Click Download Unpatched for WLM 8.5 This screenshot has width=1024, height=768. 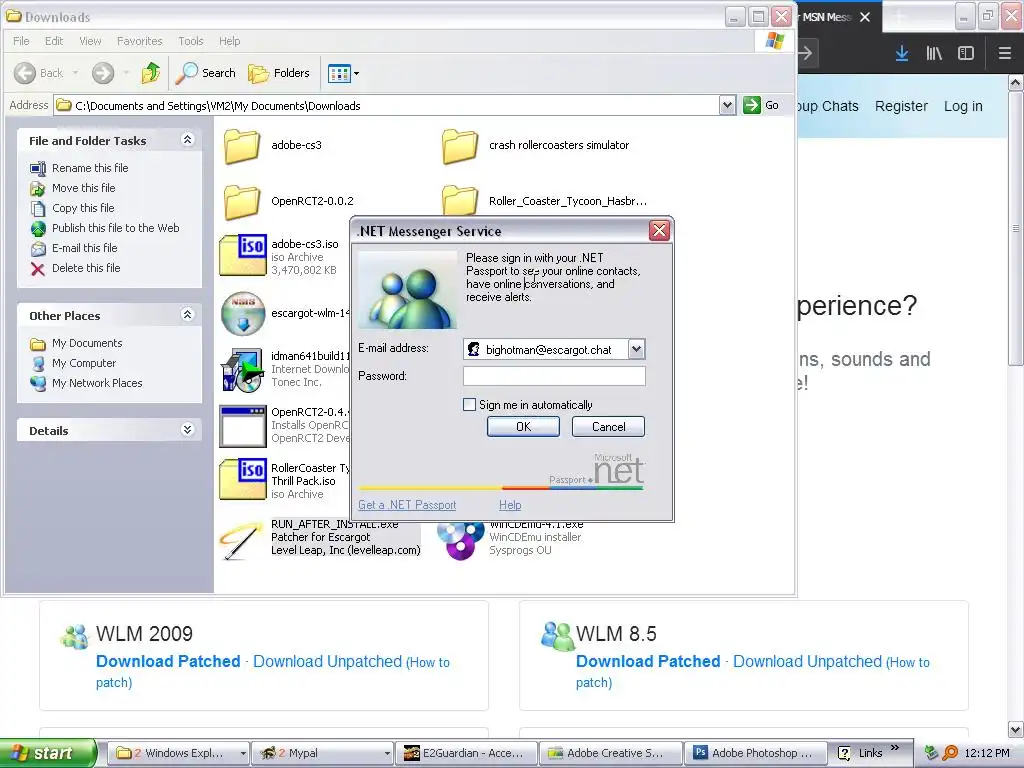(807, 662)
